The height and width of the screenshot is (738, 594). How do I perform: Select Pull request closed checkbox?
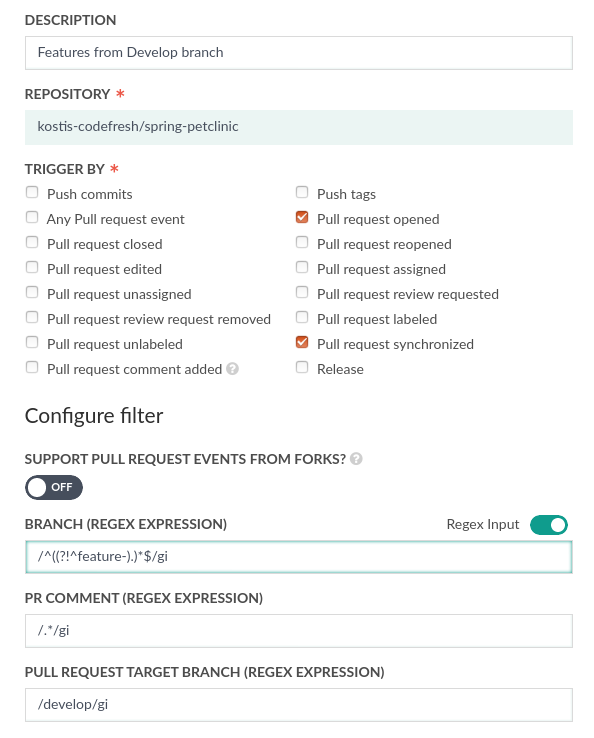(32, 242)
